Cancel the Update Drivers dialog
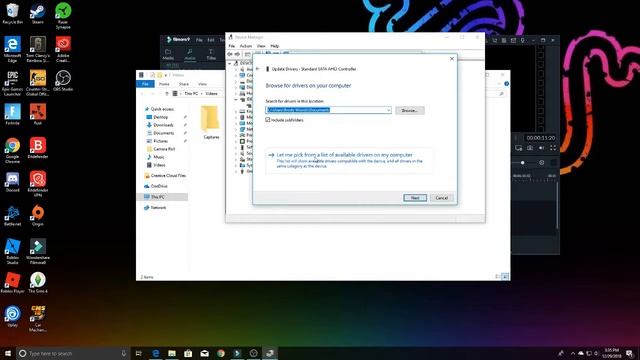Viewport: 640px width, 360px height. [441, 198]
